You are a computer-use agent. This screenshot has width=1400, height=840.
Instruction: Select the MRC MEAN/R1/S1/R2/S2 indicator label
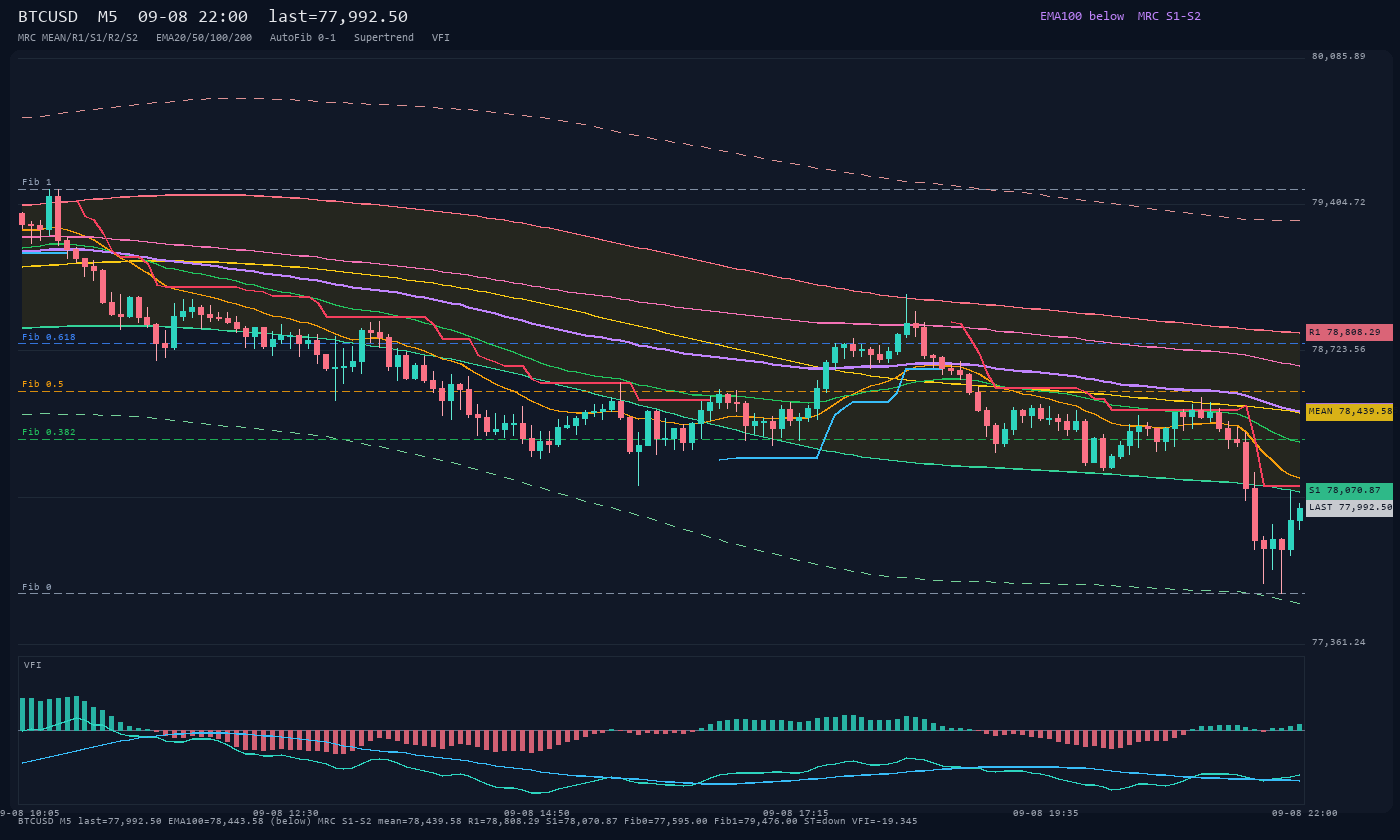(x=78, y=37)
